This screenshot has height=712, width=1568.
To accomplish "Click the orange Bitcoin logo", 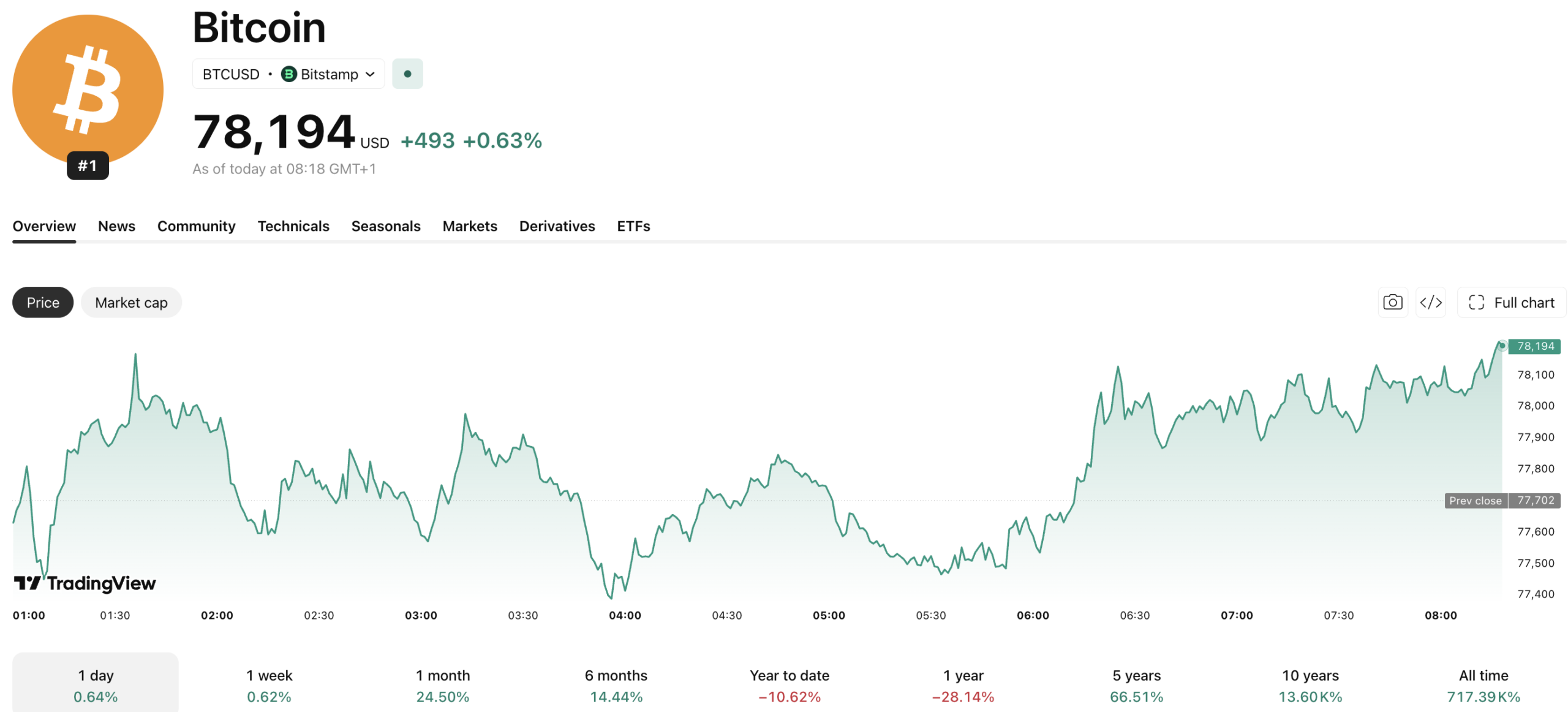I will [x=88, y=90].
